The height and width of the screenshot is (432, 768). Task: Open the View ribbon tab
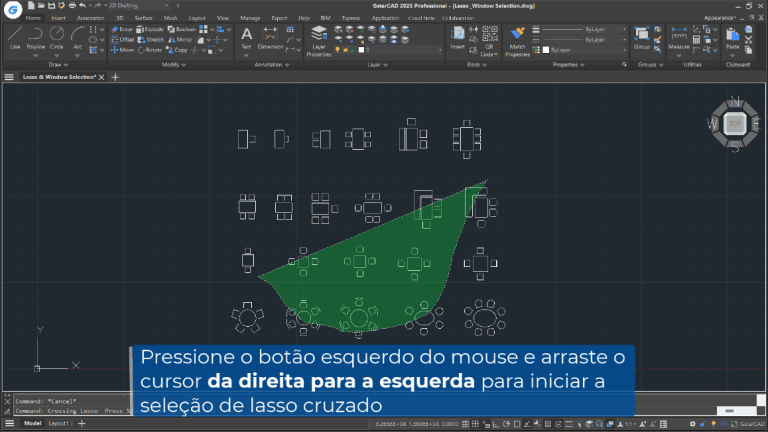[223, 18]
